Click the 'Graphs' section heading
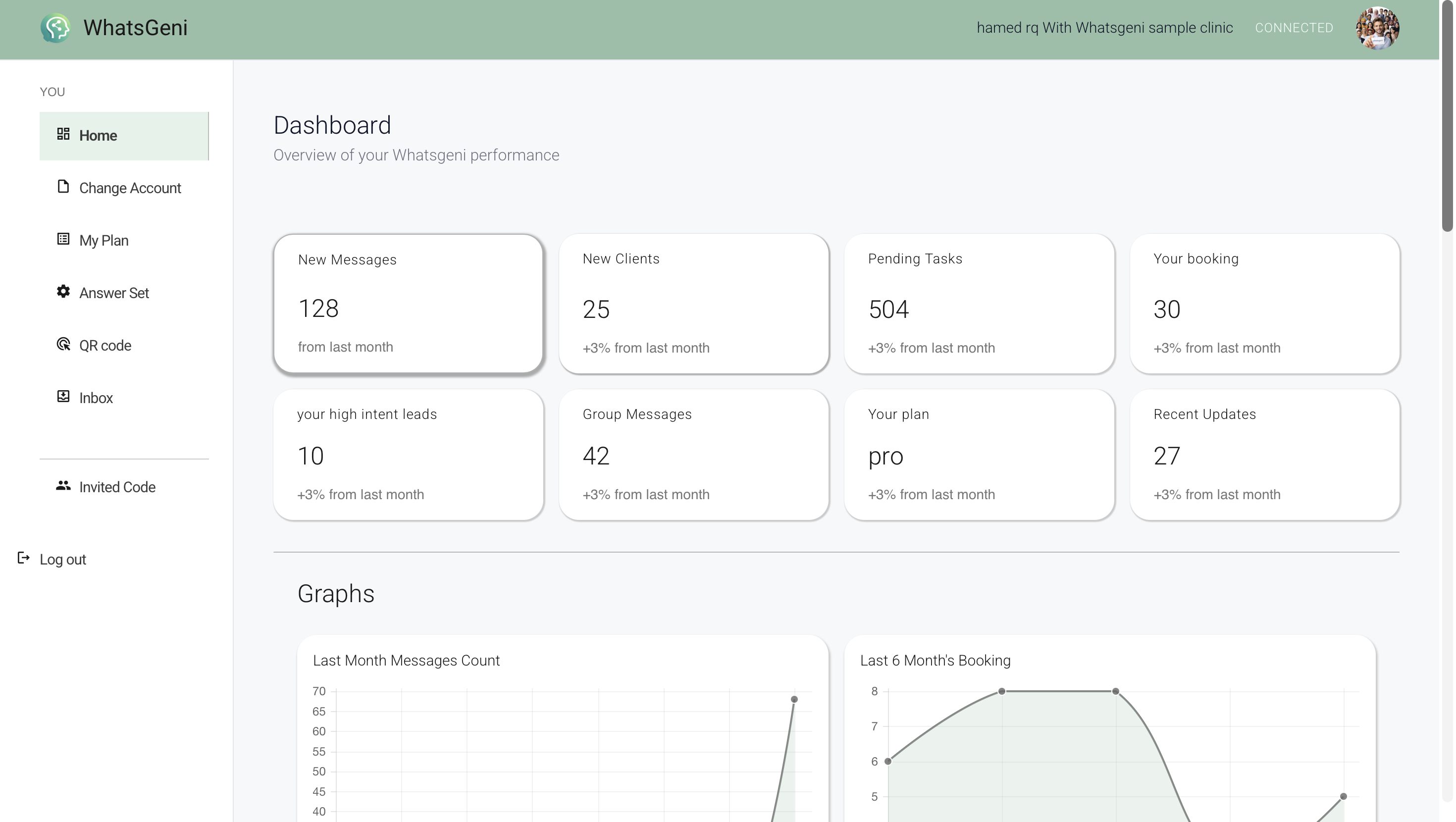This screenshot has height=822, width=1456. point(336,594)
